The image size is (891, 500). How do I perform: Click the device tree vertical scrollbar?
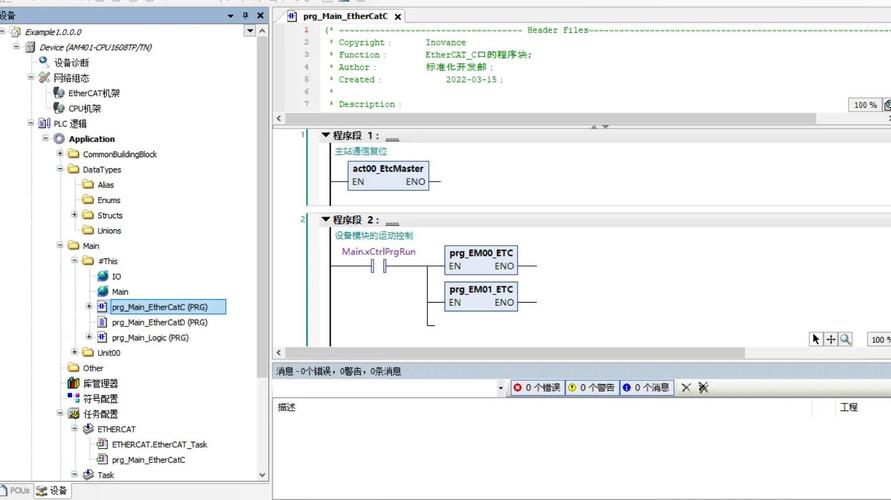point(263,250)
